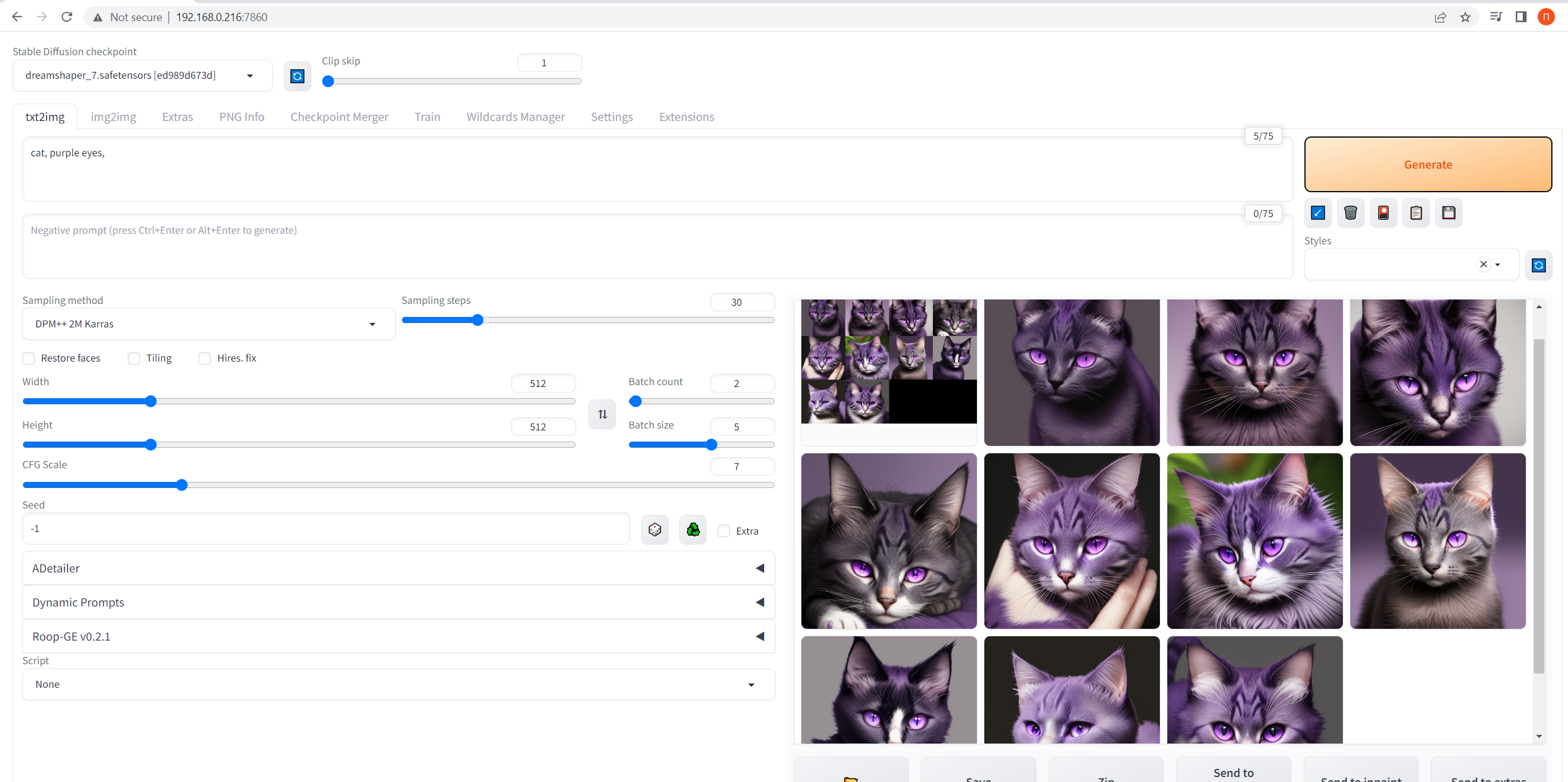Click the Sampling steps number field
Screen dimensions: 1568x782
click(742, 302)
